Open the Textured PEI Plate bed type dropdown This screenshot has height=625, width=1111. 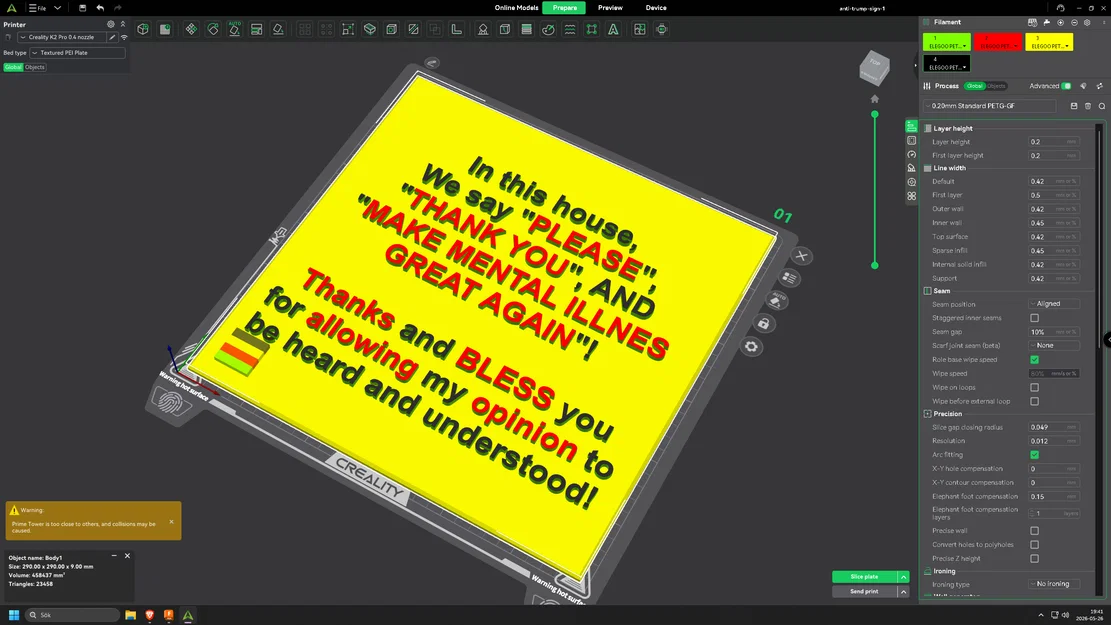click(x=77, y=52)
